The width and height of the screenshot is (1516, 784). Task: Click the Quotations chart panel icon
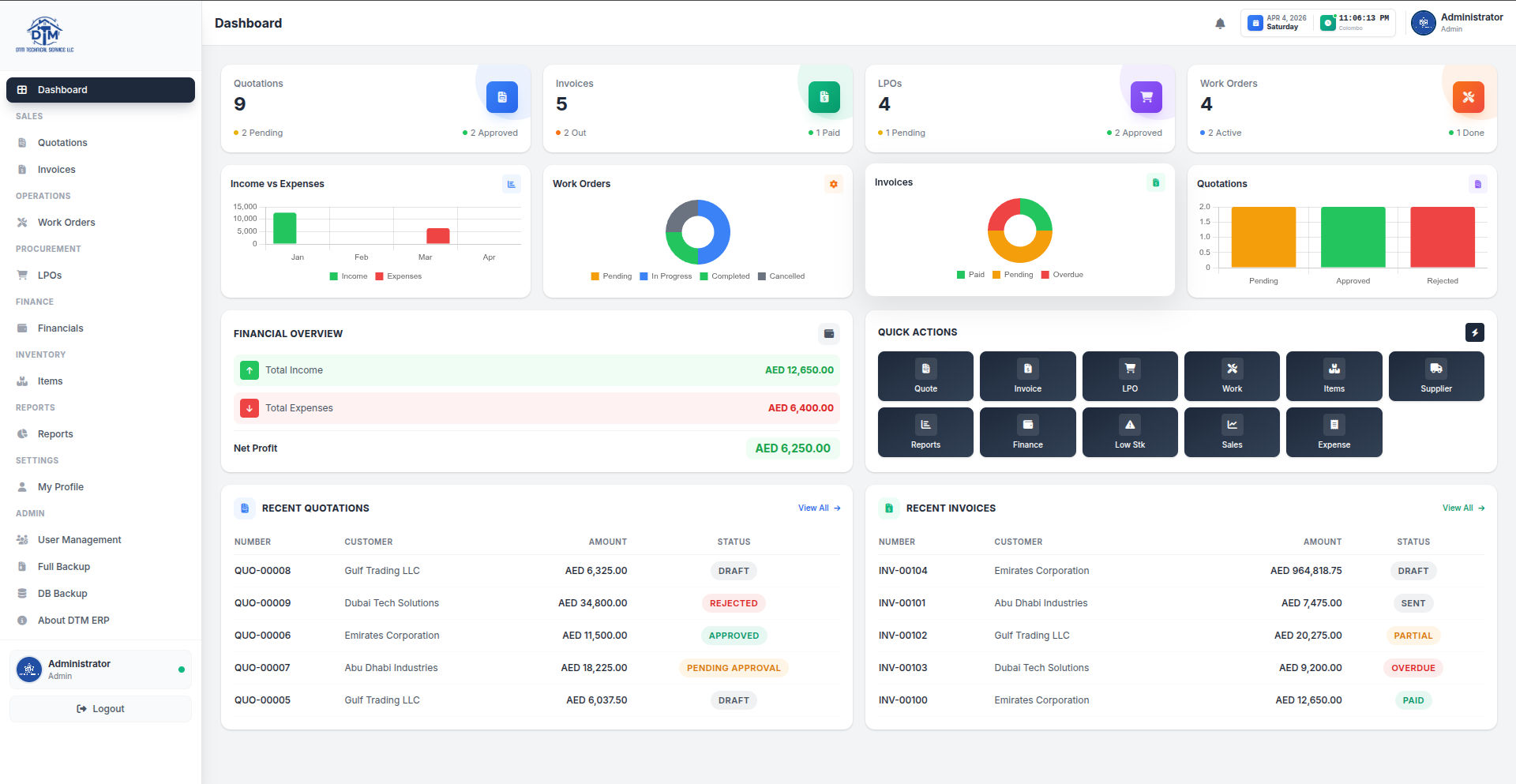(x=1478, y=184)
